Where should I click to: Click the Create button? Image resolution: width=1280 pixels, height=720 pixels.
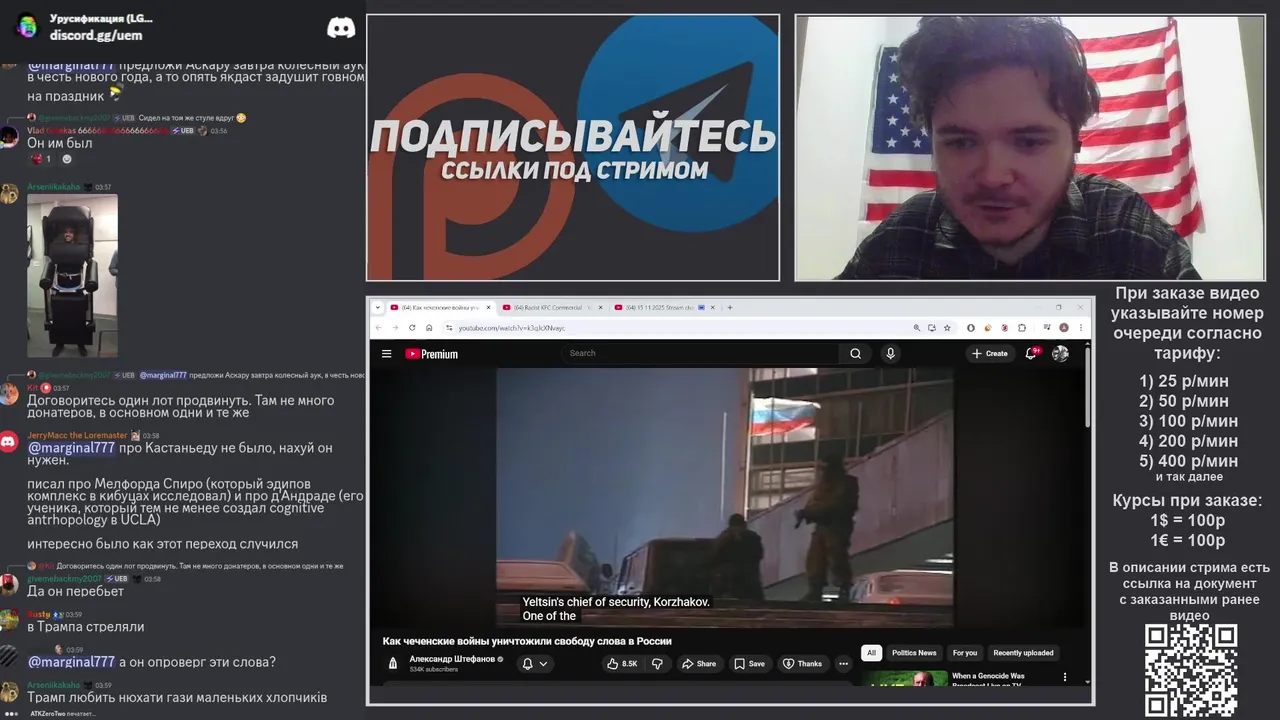coord(990,353)
